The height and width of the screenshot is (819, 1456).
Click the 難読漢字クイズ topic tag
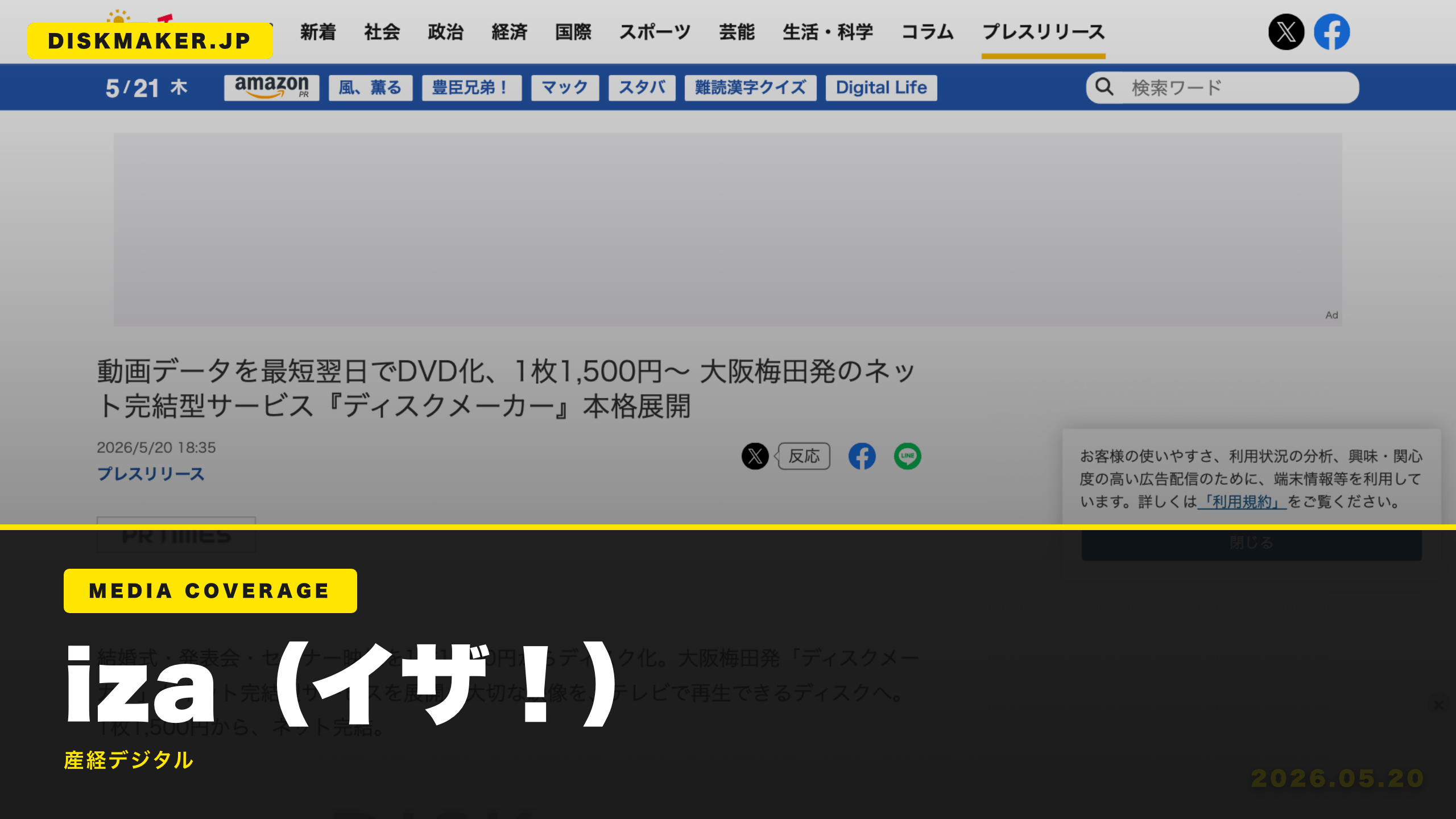coord(750,88)
